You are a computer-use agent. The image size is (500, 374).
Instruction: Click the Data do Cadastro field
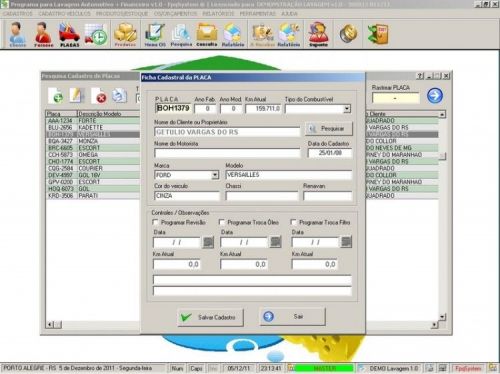[330, 153]
